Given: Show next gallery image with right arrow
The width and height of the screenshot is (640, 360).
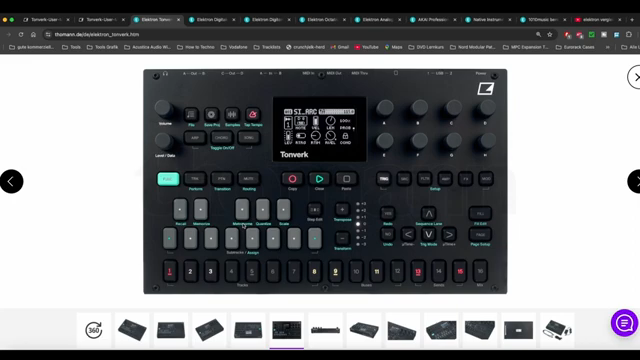Looking at the screenshot, I should coord(634,181).
